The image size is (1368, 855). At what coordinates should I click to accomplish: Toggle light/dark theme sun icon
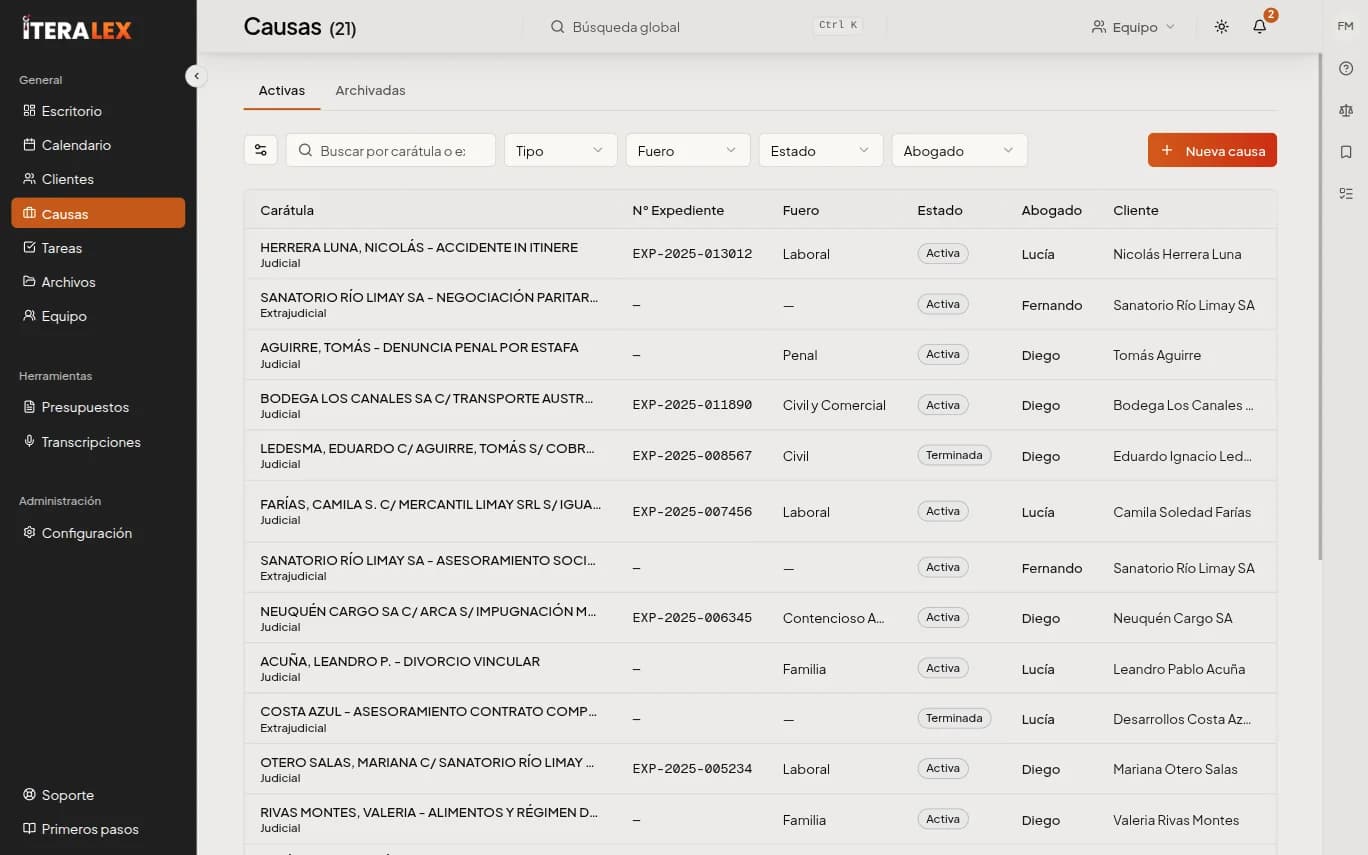[1221, 27]
